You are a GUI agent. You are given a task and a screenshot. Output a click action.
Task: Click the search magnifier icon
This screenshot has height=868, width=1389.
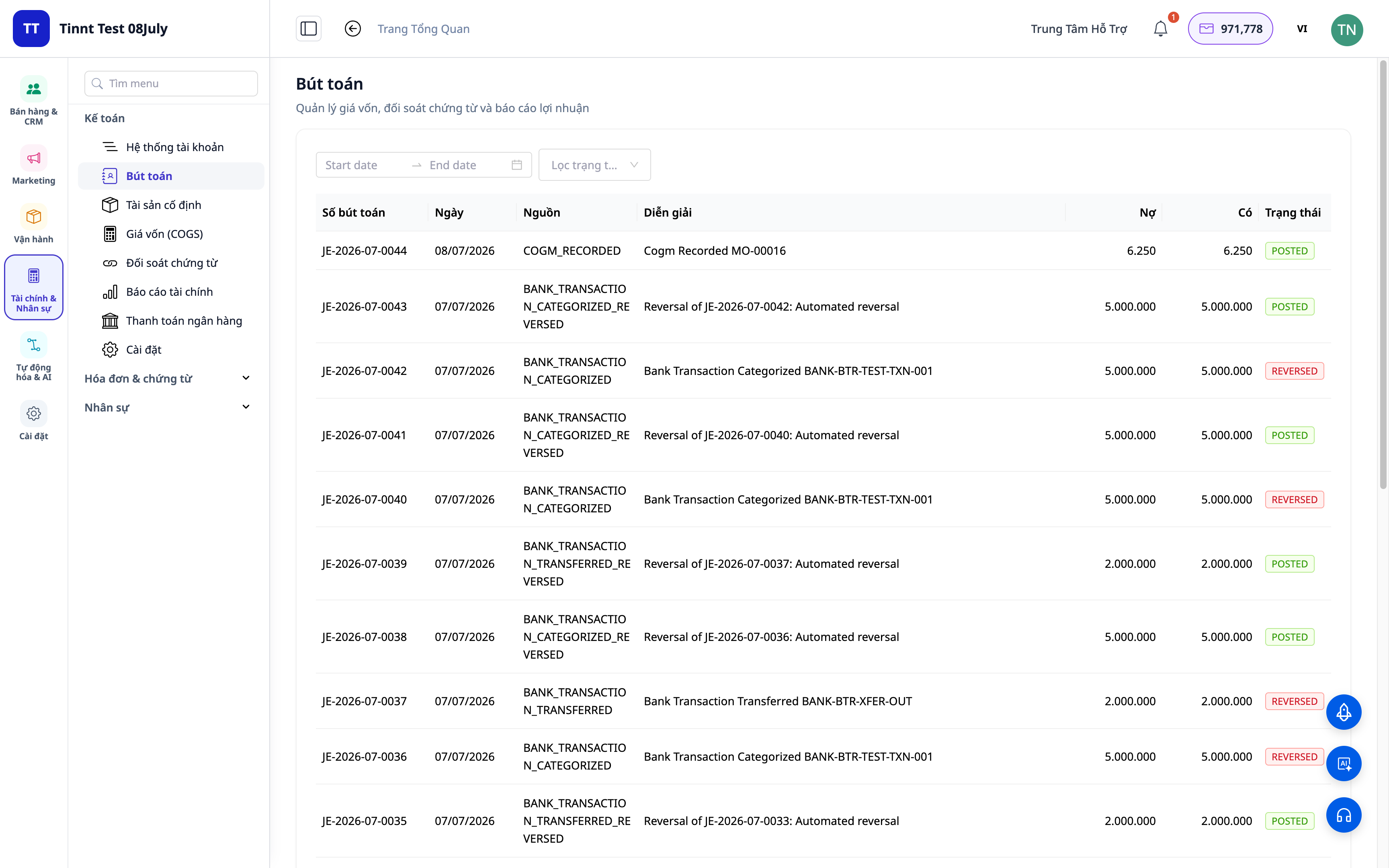(x=97, y=83)
